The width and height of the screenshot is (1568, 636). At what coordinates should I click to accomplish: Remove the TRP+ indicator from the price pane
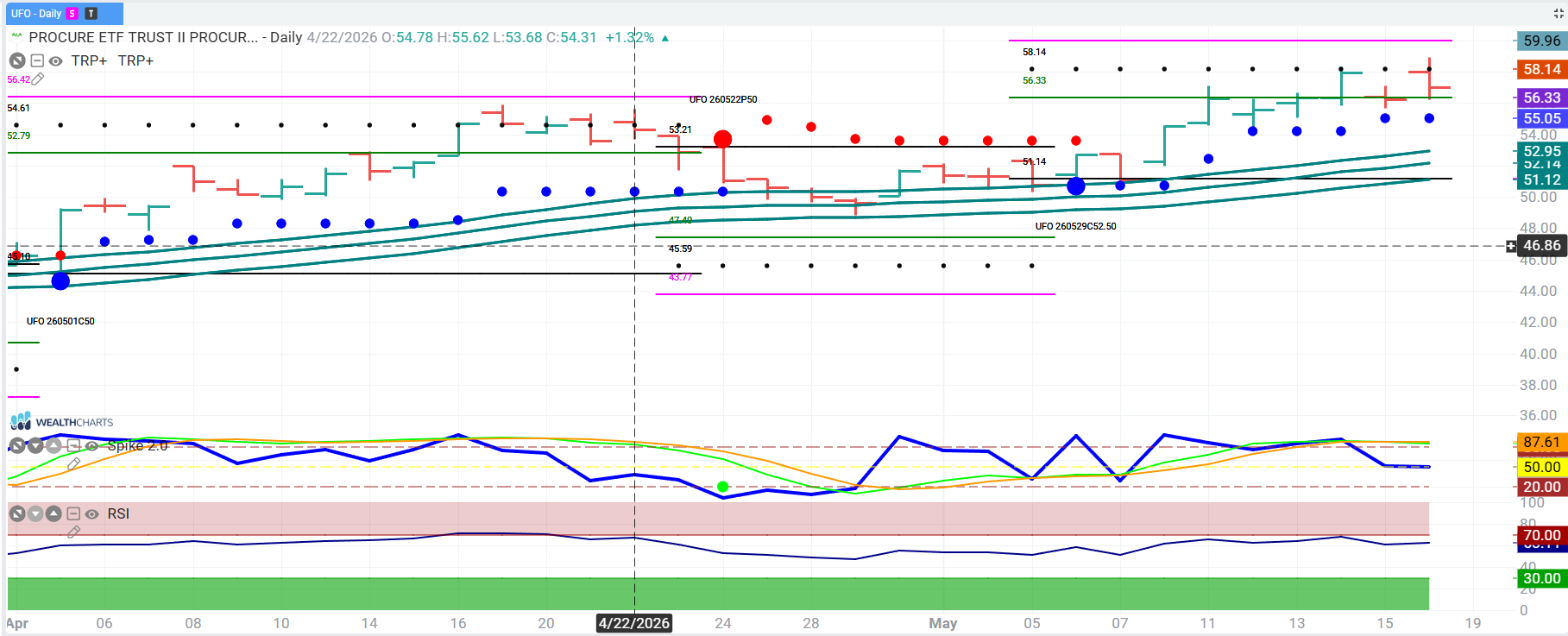[17, 60]
